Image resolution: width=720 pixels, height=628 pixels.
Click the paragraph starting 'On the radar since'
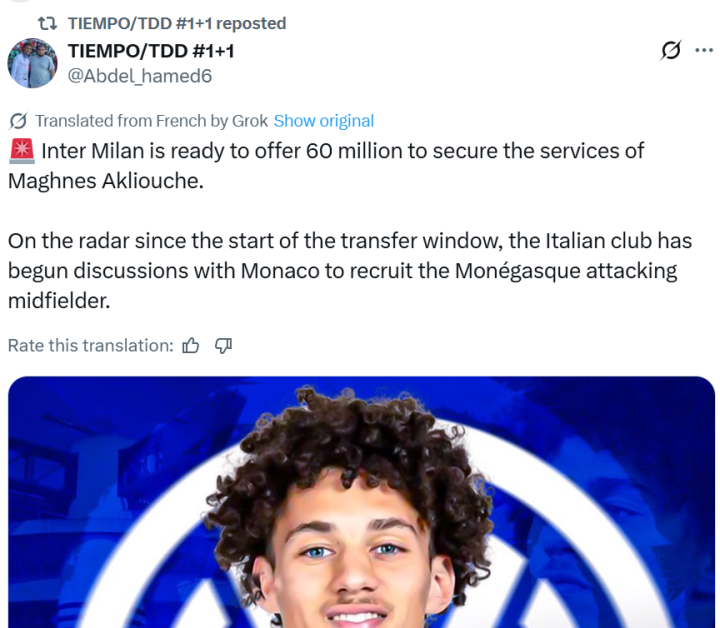coord(349,271)
